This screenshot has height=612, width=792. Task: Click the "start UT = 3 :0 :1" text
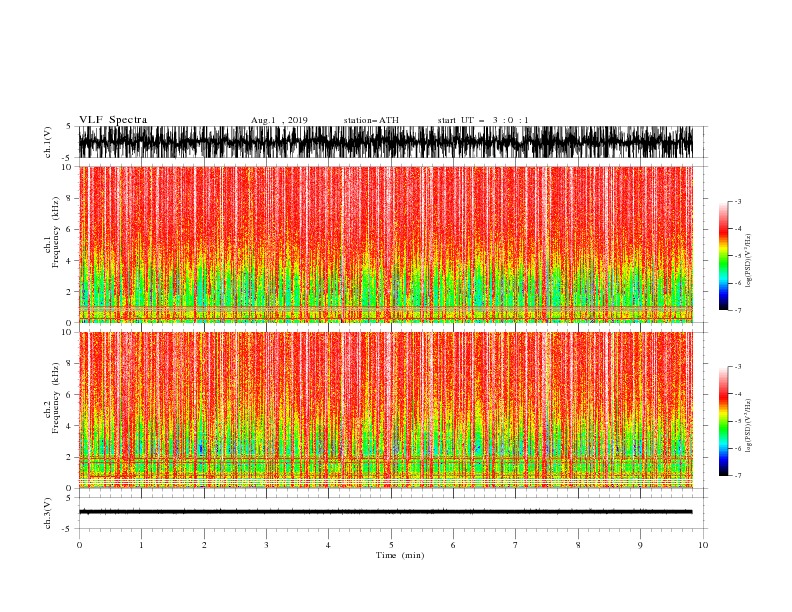tap(483, 120)
